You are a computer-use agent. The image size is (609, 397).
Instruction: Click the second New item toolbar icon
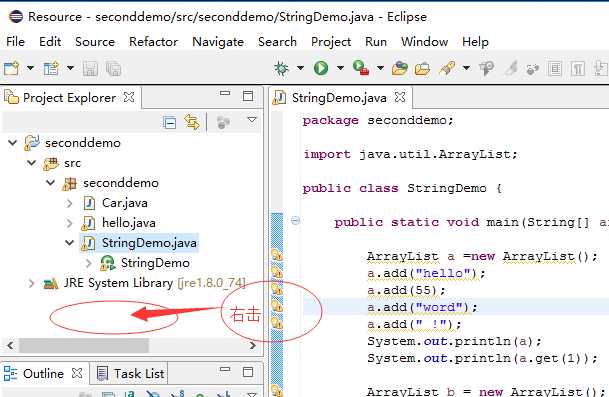(x=51, y=68)
